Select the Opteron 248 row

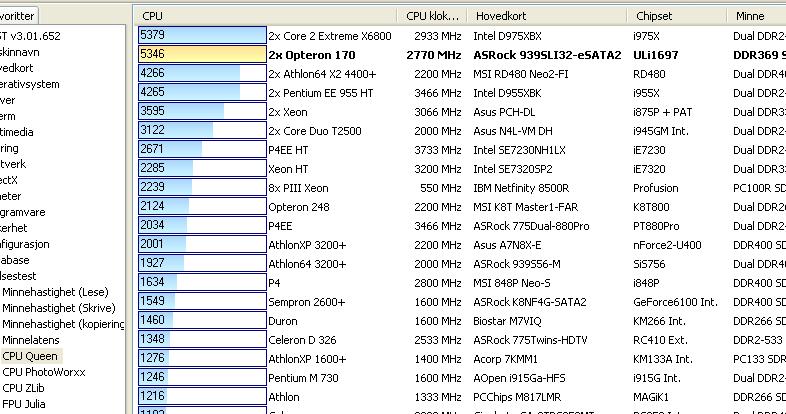pos(299,207)
